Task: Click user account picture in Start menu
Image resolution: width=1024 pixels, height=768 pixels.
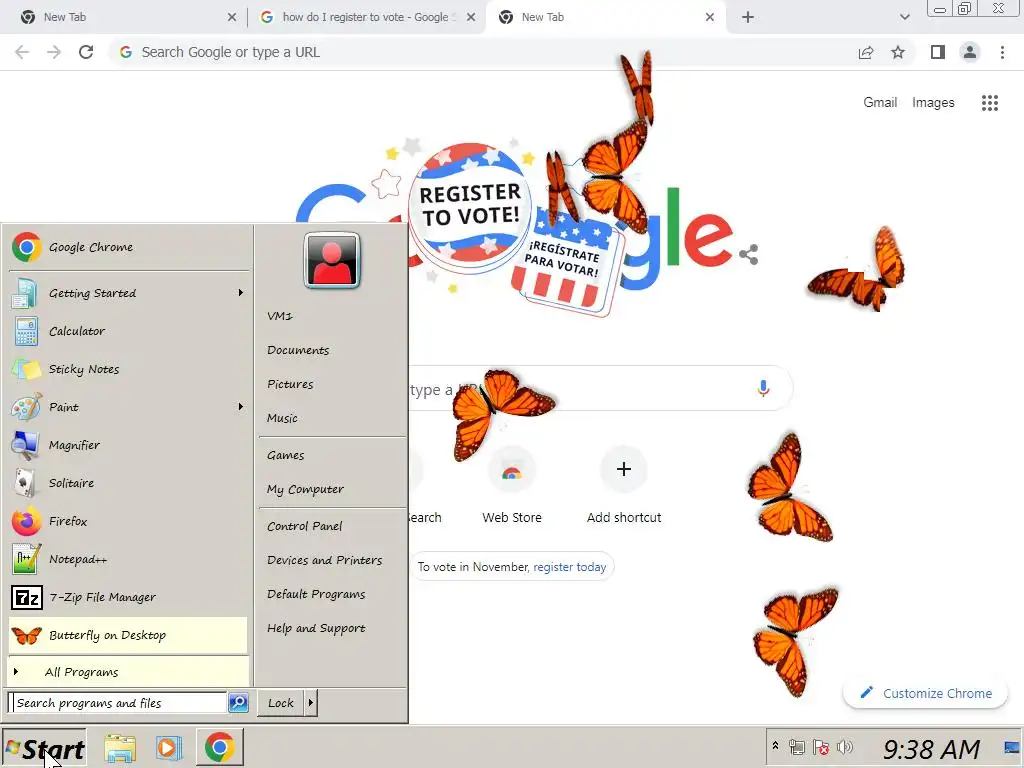Action: pyautogui.click(x=332, y=261)
